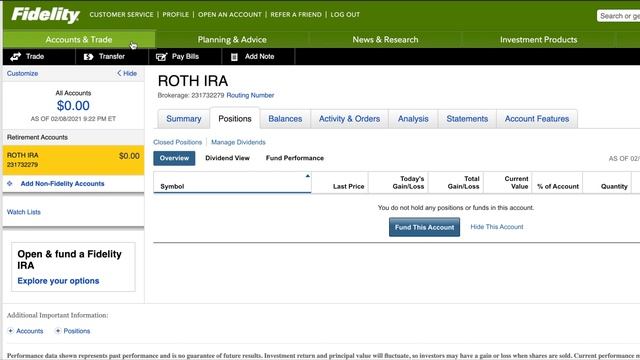Open the Profile link
640x360 pixels.
176,15
